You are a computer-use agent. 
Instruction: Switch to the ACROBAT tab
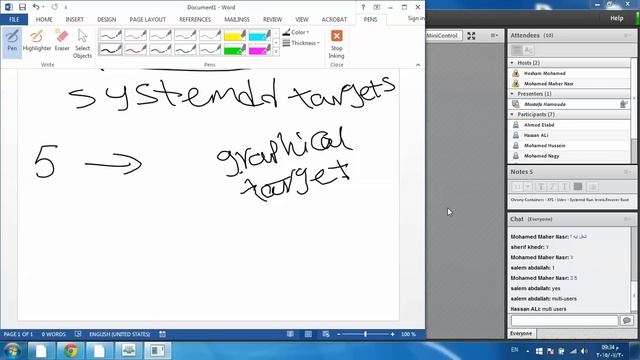point(334,19)
